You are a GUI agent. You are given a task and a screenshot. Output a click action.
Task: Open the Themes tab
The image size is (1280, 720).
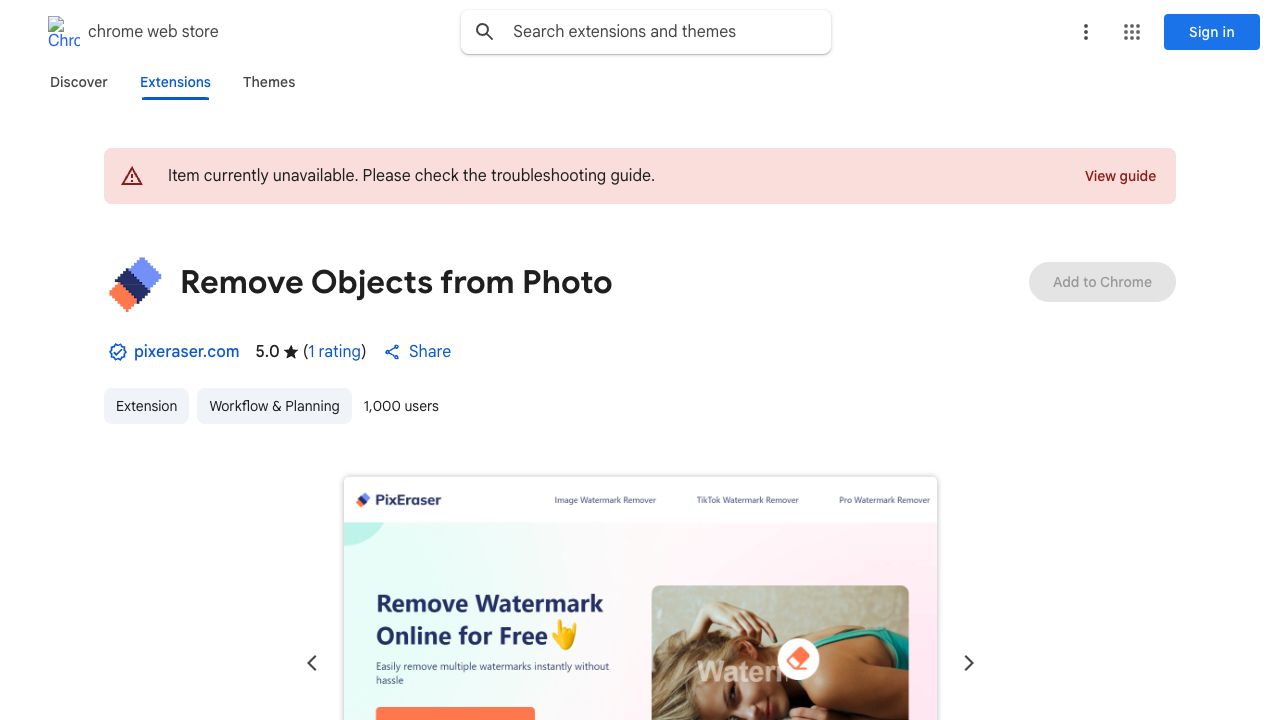point(269,82)
